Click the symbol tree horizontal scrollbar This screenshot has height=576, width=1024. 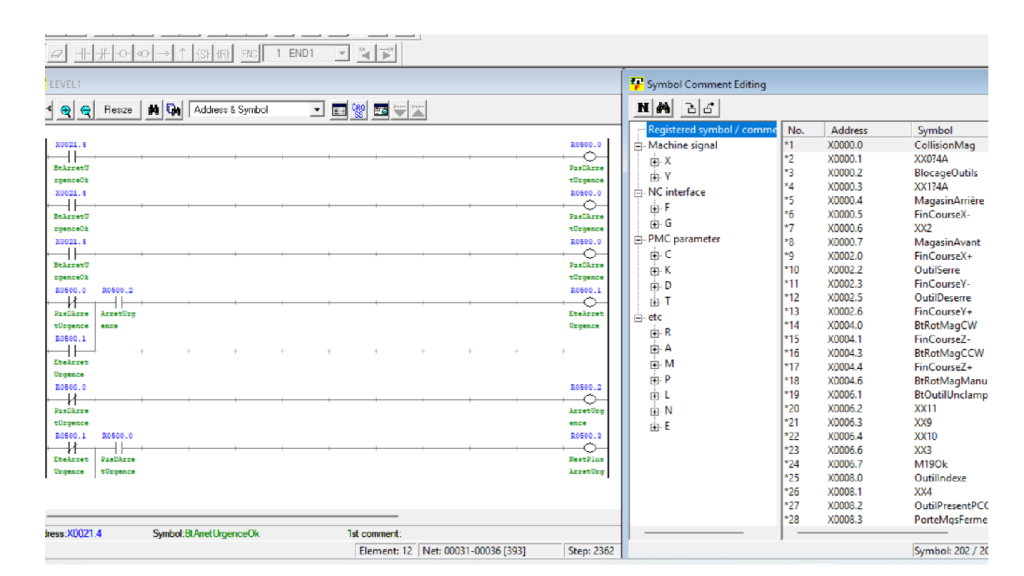[x=694, y=533]
